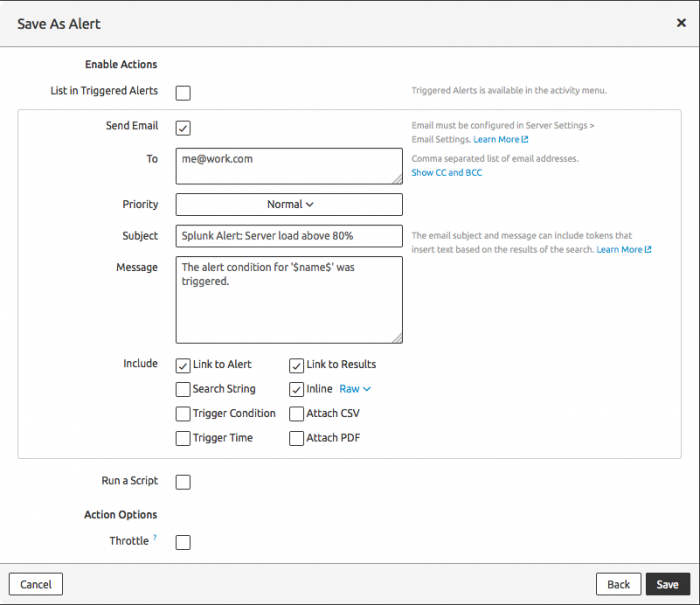Enable Trigger Condition checkbox
Screen dimensions: 700x605
click(x=183, y=414)
